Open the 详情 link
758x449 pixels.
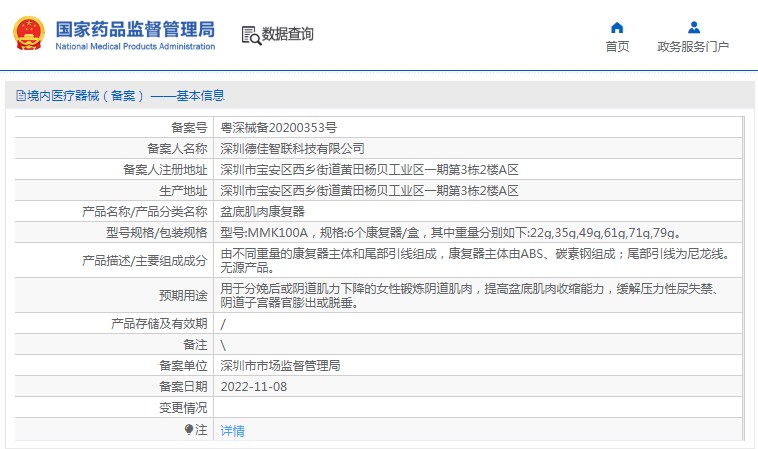pyautogui.click(x=233, y=431)
